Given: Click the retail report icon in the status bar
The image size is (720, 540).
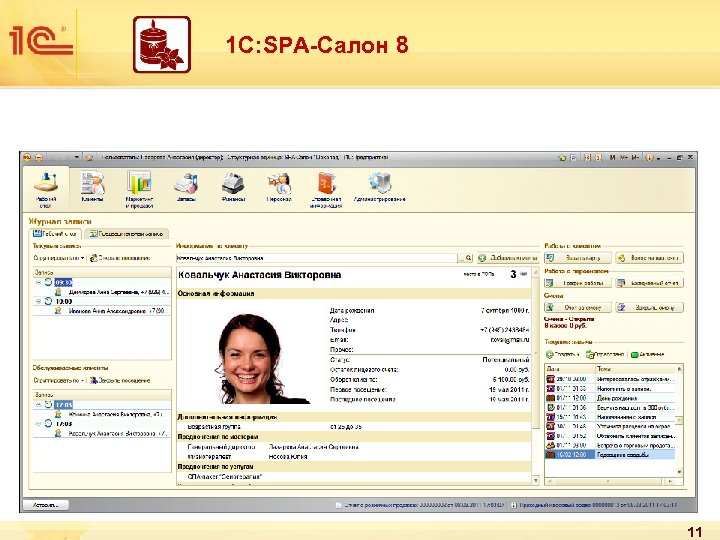Looking at the screenshot, I should [x=338, y=505].
